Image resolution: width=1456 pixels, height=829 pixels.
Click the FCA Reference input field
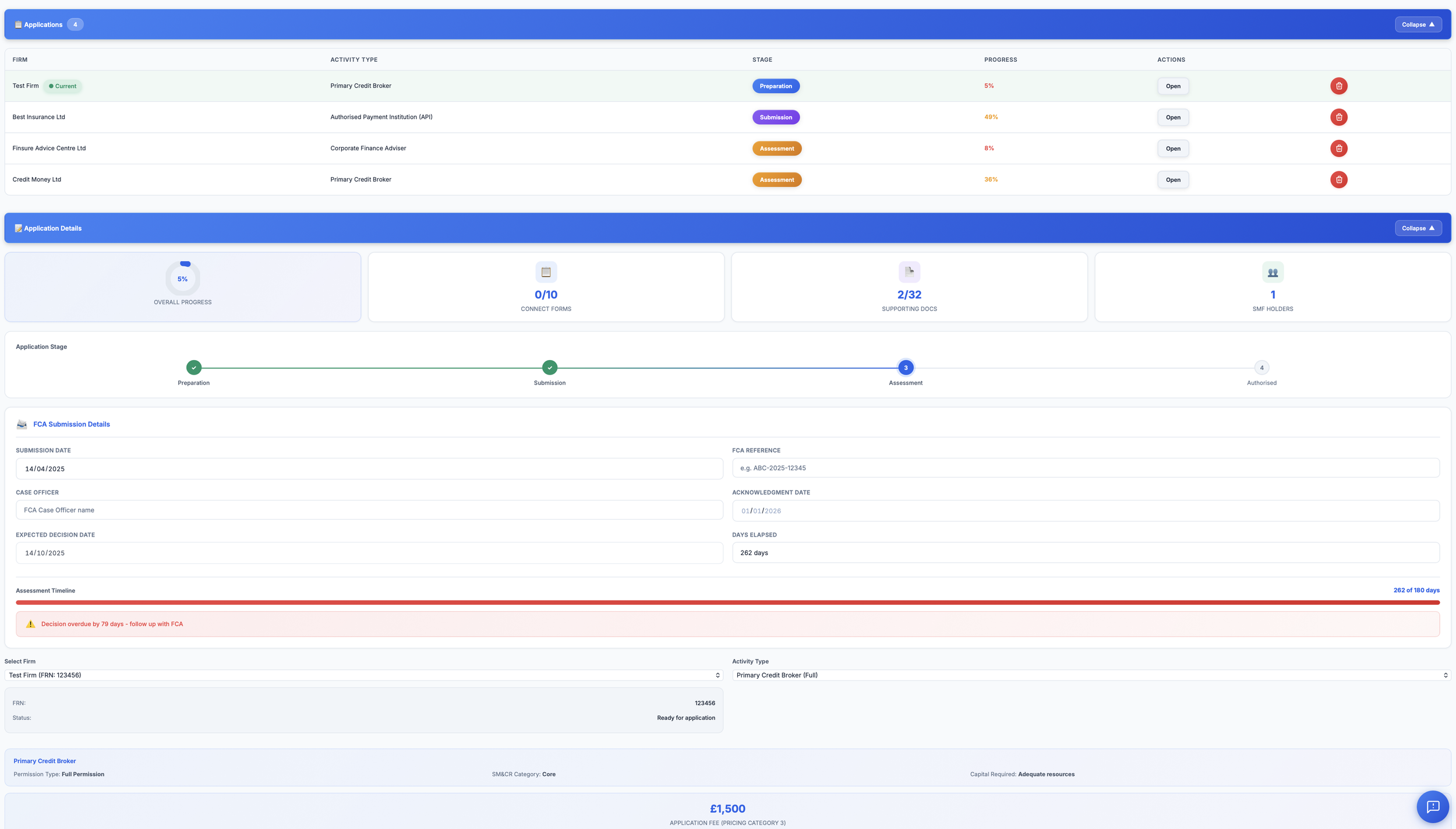(x=1085, y=468)
